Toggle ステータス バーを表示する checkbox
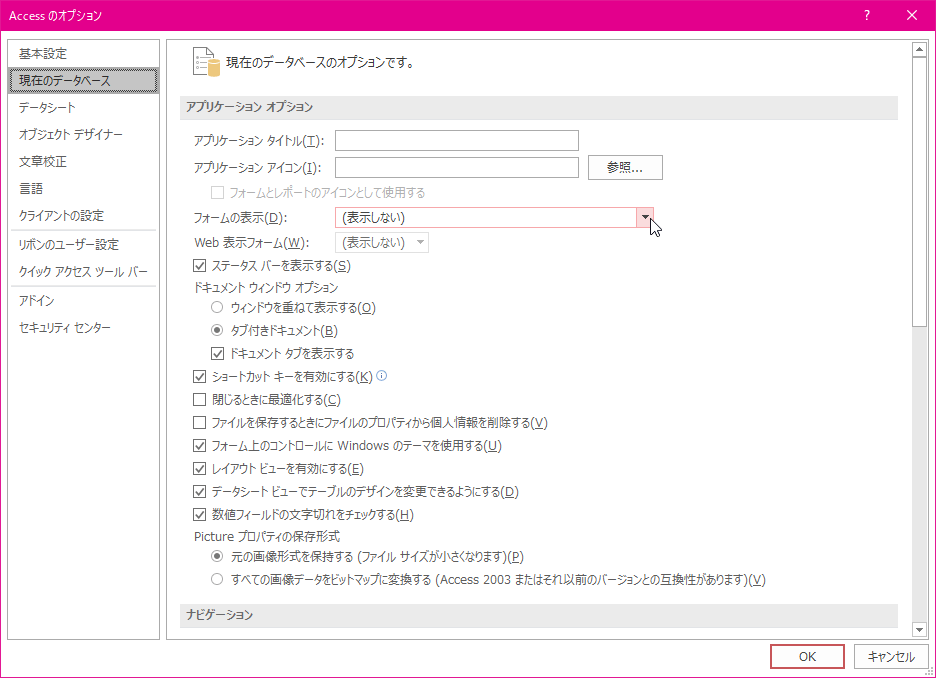The height and width of the screenshot is (678, 936). click(199, 266)
